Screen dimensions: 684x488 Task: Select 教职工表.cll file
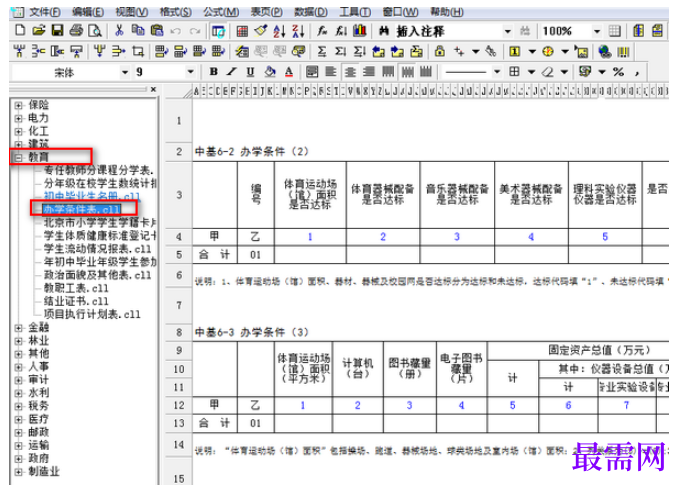point(76,288)
